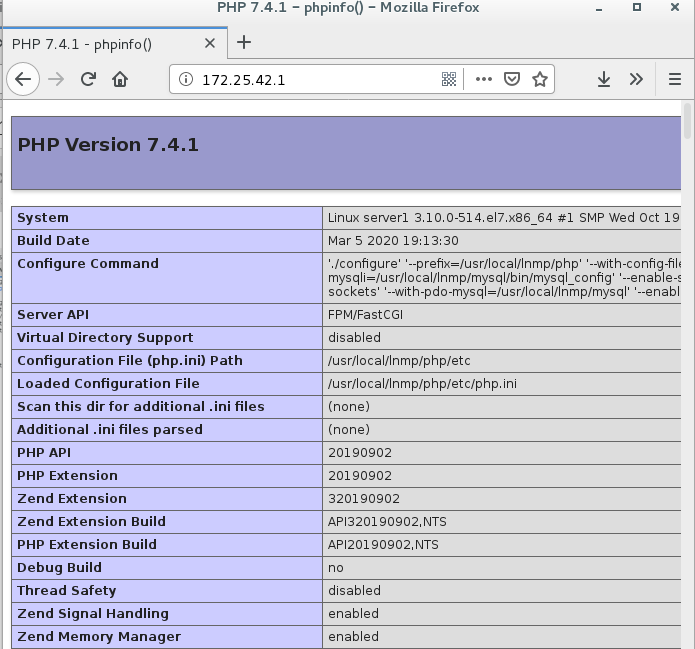The height and width of the screenshot is (649, 695).
Task: Click disabled value for Virtual Directory Support
Action: [x=354, y=338]
